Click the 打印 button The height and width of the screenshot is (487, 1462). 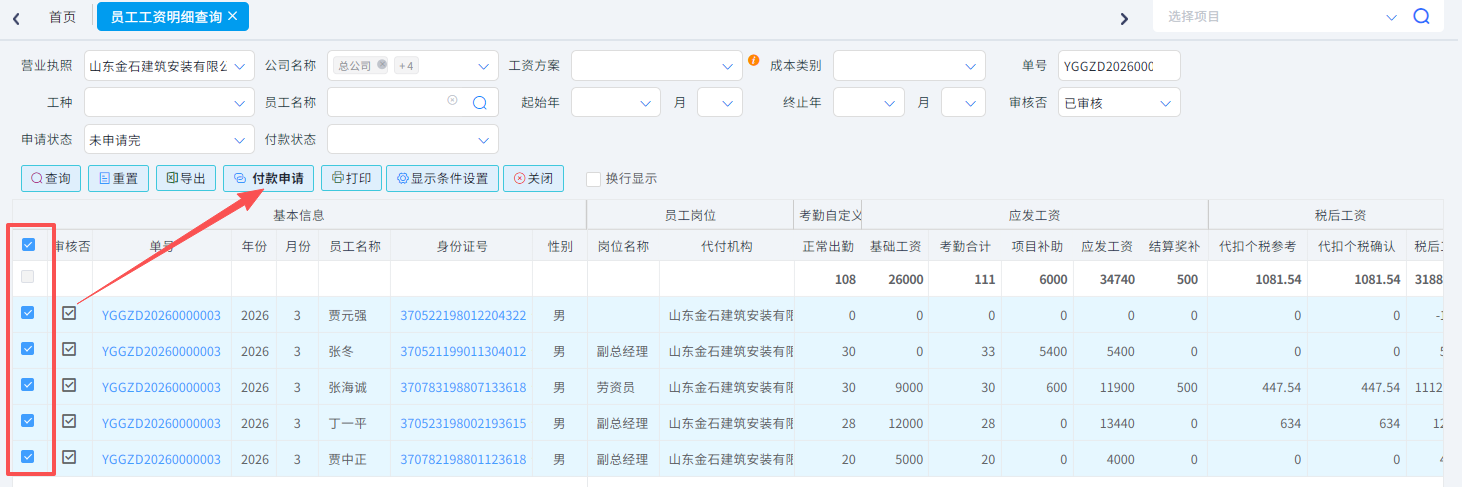click(351, 178)
